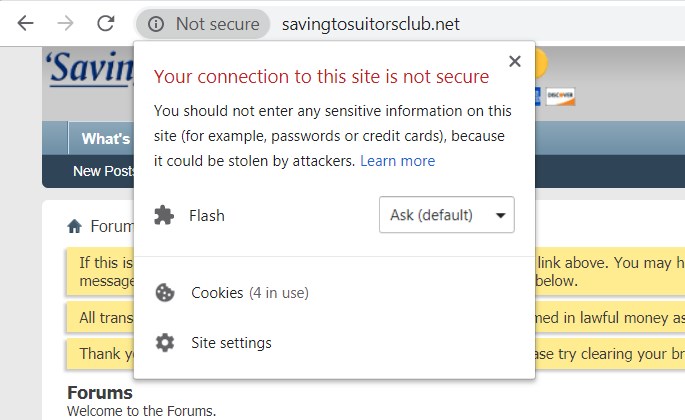Viewport: 685px width, 420px height.
Task: Click the home icon in breadcrumb
Action: 75,227
